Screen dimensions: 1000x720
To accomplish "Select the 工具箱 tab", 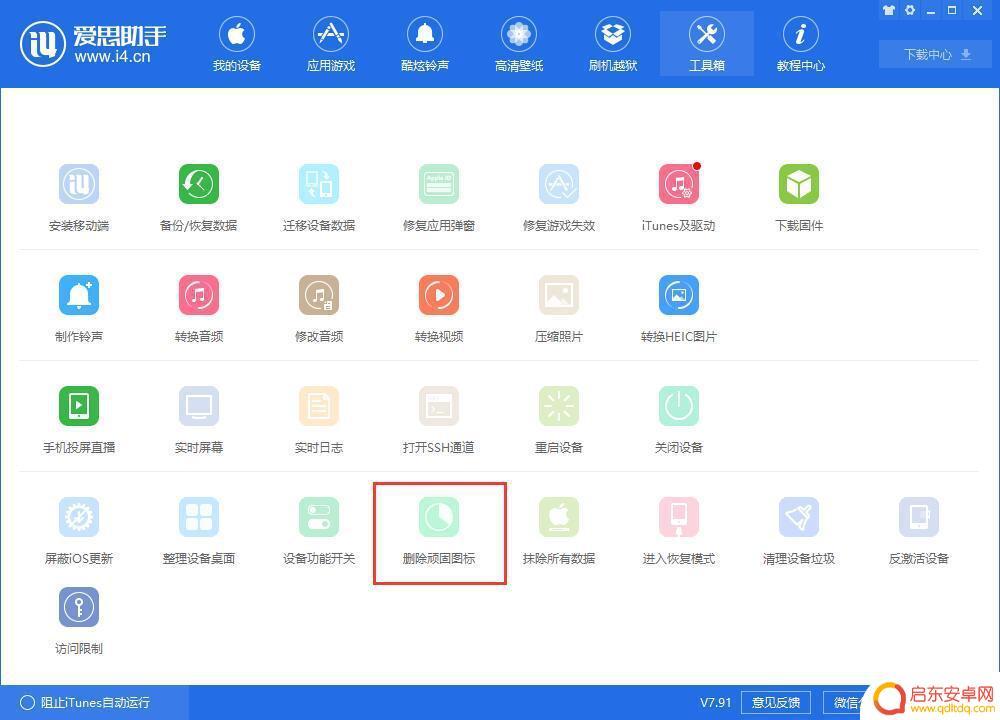I will tap(707, 44).
